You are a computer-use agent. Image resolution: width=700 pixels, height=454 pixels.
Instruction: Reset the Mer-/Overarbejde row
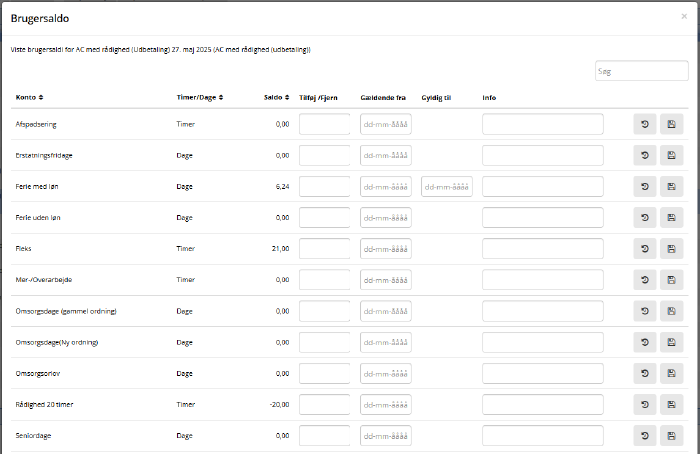point(645,280)
